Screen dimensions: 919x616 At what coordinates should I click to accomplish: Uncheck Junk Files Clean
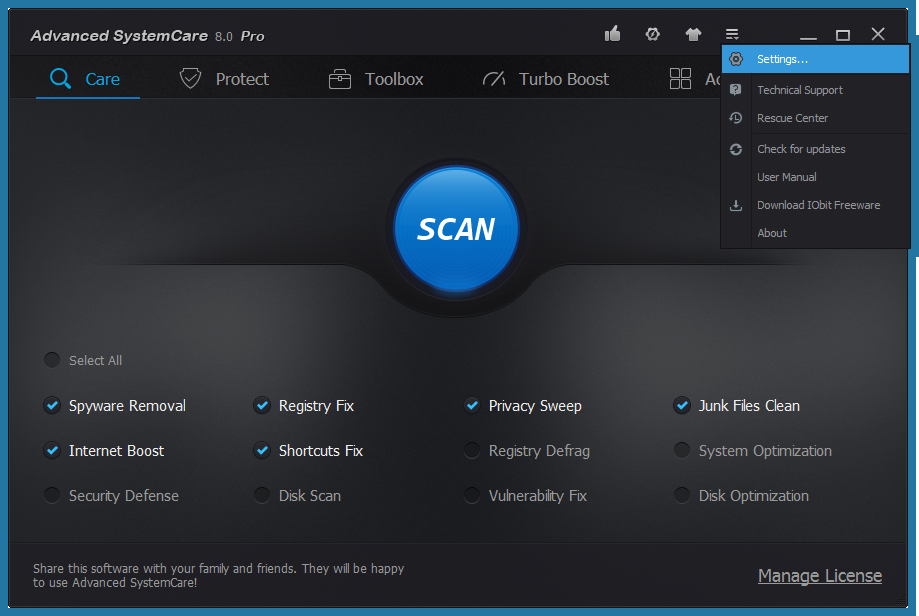pyautogui.click(x=682, y=405)
